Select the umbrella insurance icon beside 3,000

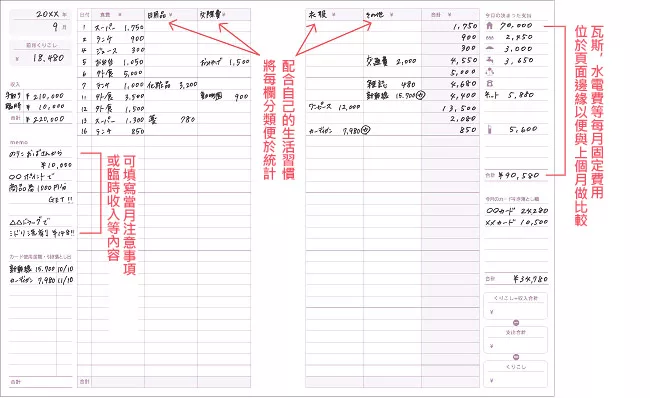point(490,49)
